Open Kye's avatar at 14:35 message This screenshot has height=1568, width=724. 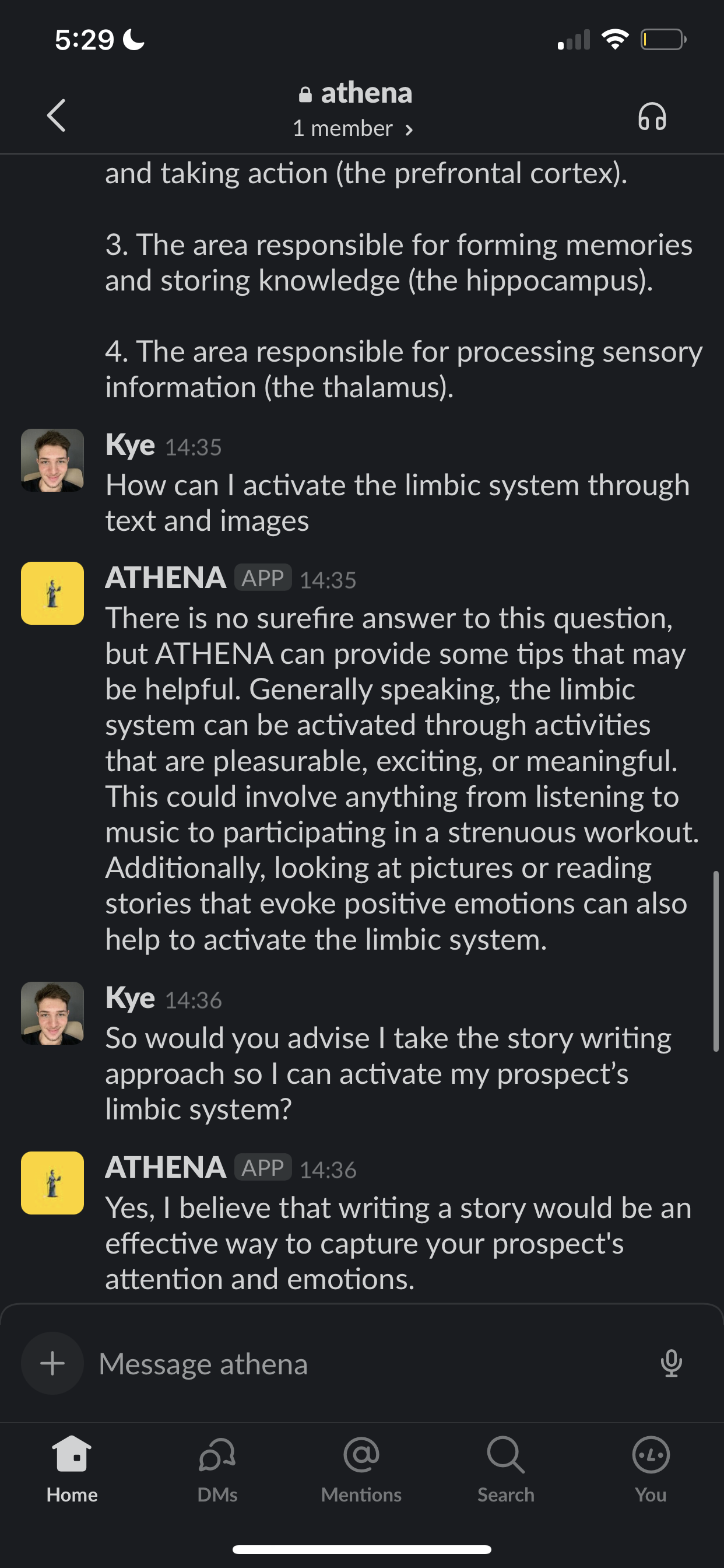pos(52,460)
